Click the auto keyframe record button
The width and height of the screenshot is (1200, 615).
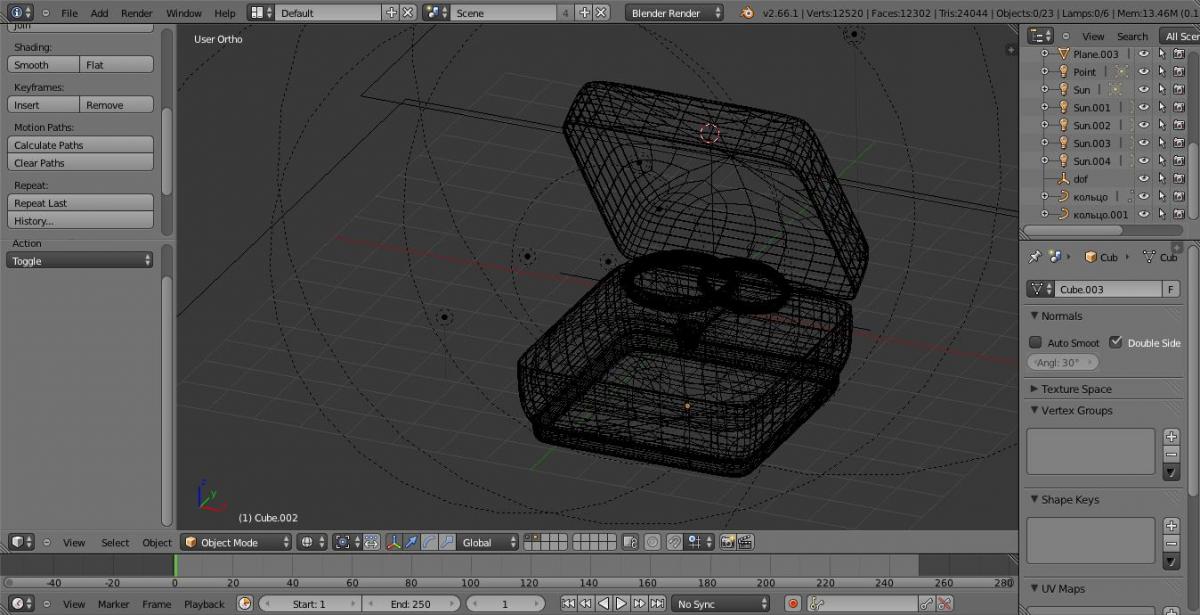tap(793, 604)
